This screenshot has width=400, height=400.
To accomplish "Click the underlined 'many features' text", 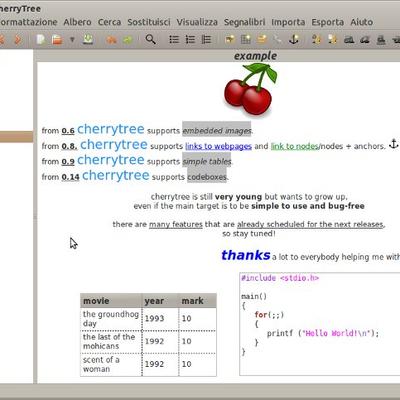I will click(176, 224).
